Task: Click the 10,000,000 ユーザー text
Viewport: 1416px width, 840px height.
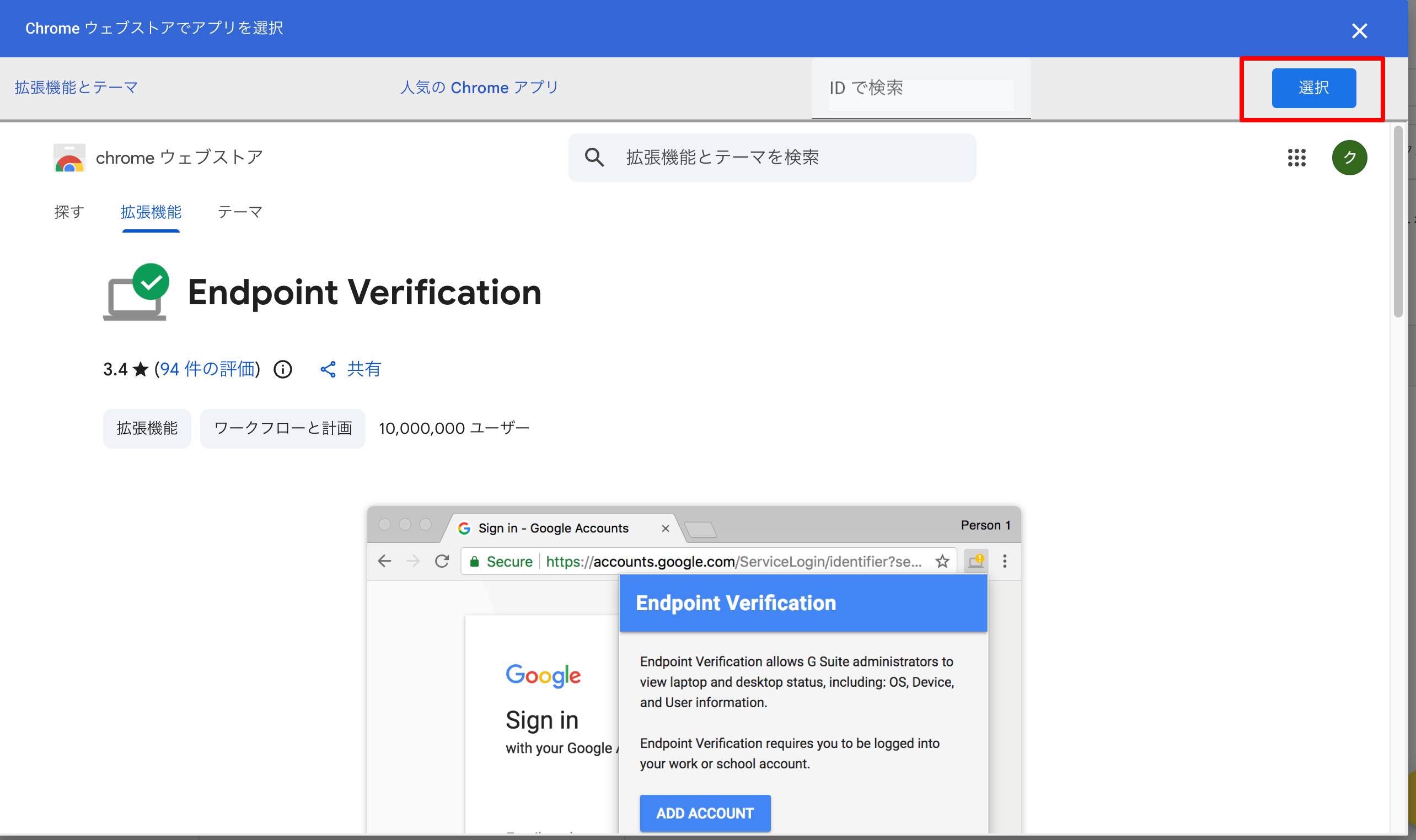Action: 454,428
